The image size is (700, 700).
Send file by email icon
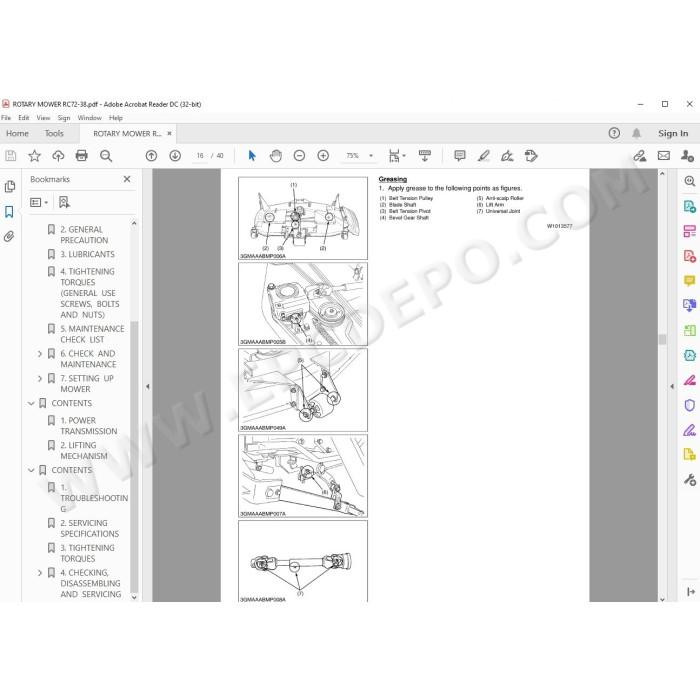(x=664, y=156)
